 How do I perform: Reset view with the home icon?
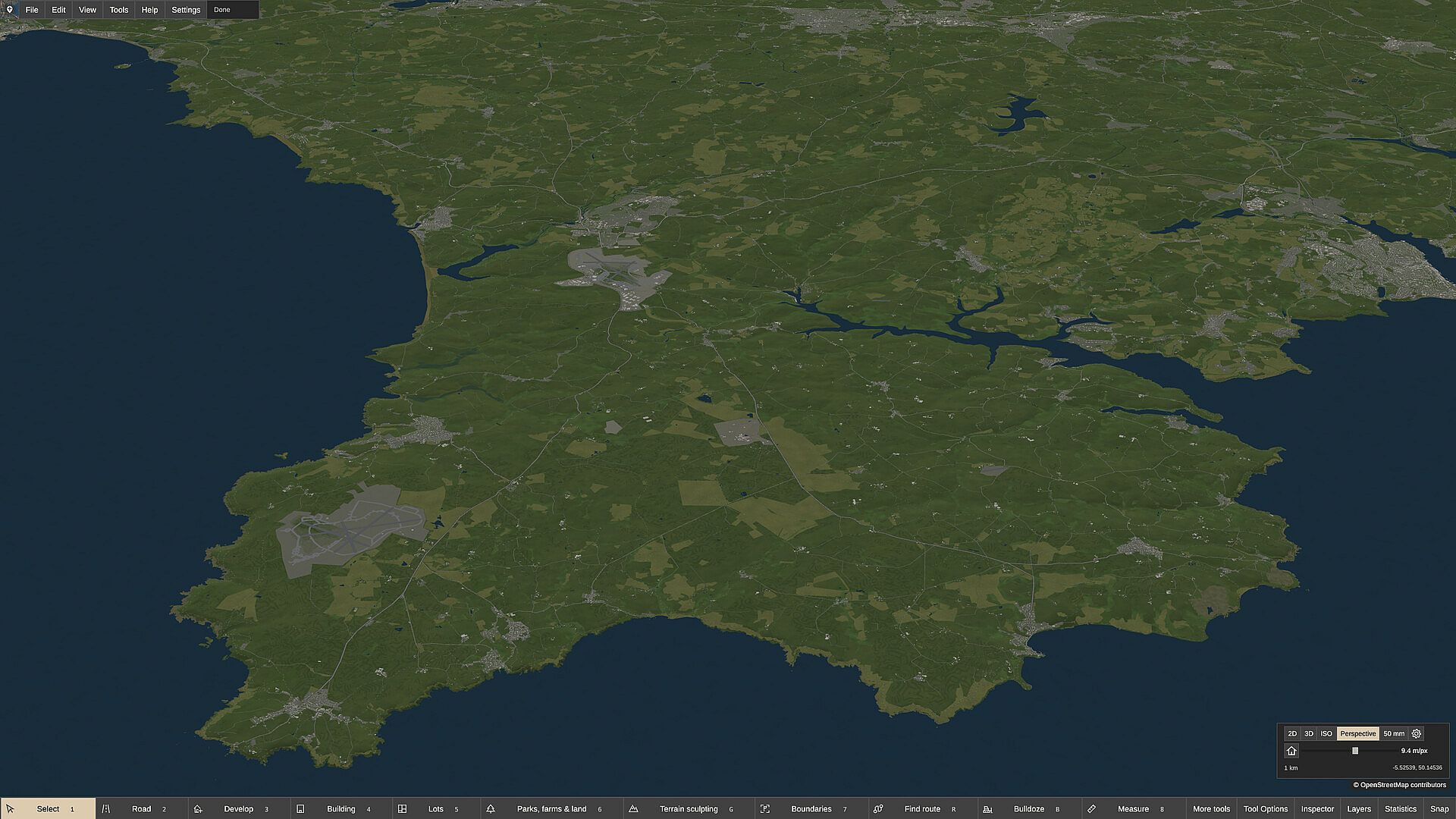coord(1291,751)
